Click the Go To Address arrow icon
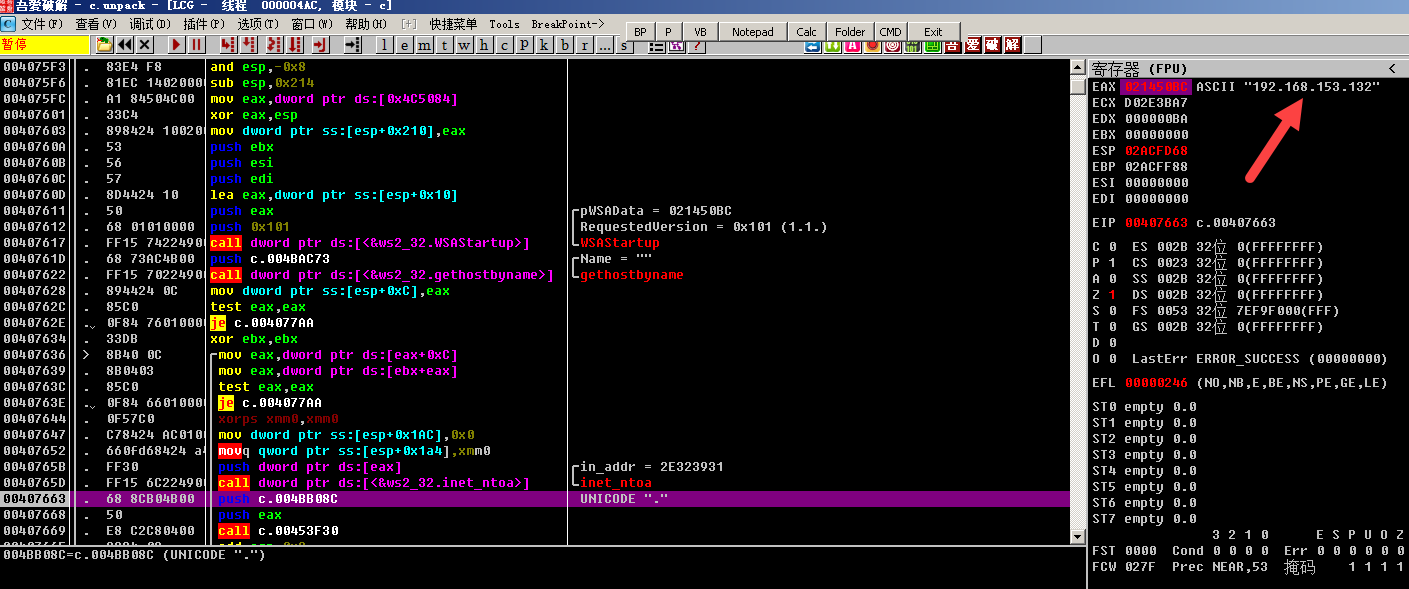Image resolution: width=1409 pixels, height=589 pixels. tap(352, 45)
